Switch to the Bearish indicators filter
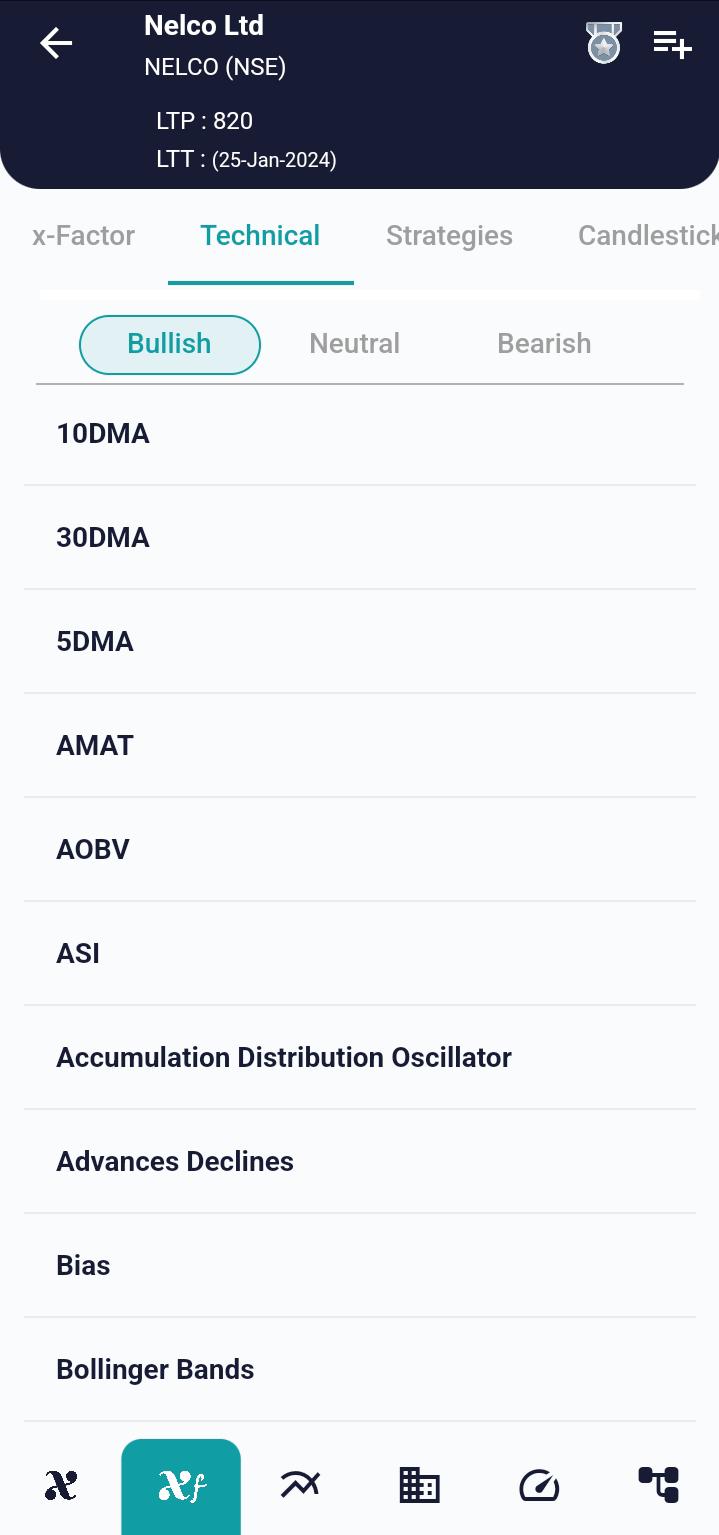 [x=544, y=343]
